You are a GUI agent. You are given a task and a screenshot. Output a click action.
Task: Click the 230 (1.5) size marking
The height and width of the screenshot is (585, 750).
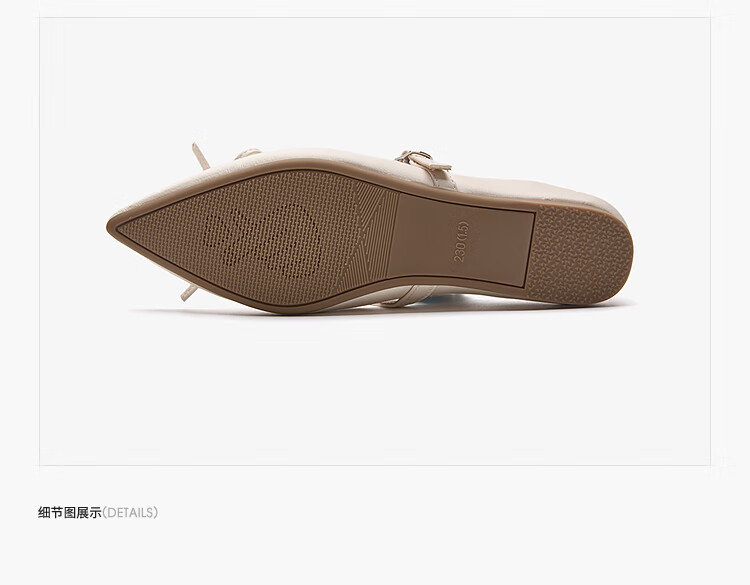tap(461, 241)
